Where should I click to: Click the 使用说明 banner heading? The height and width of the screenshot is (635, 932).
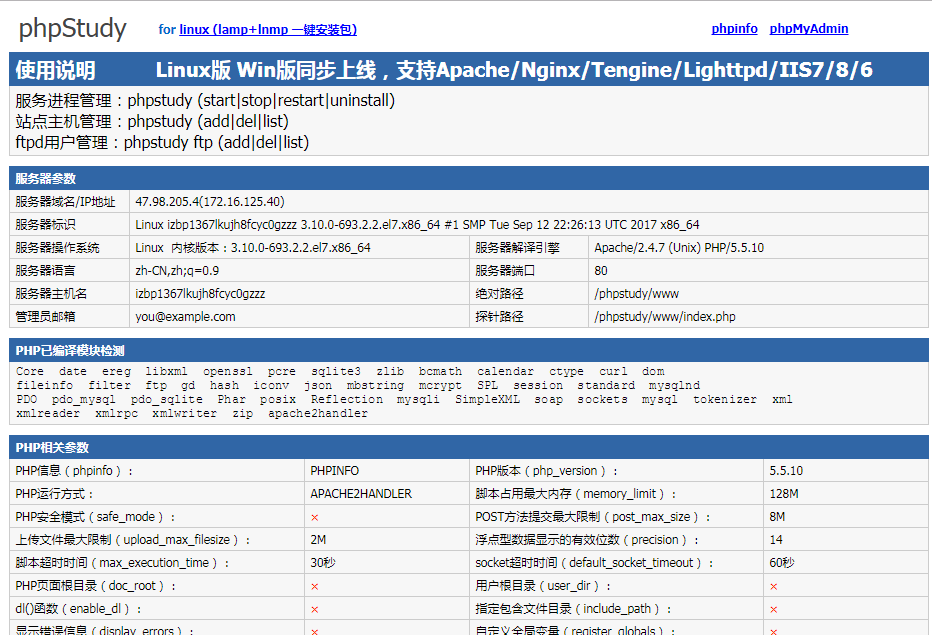(55, 70)
